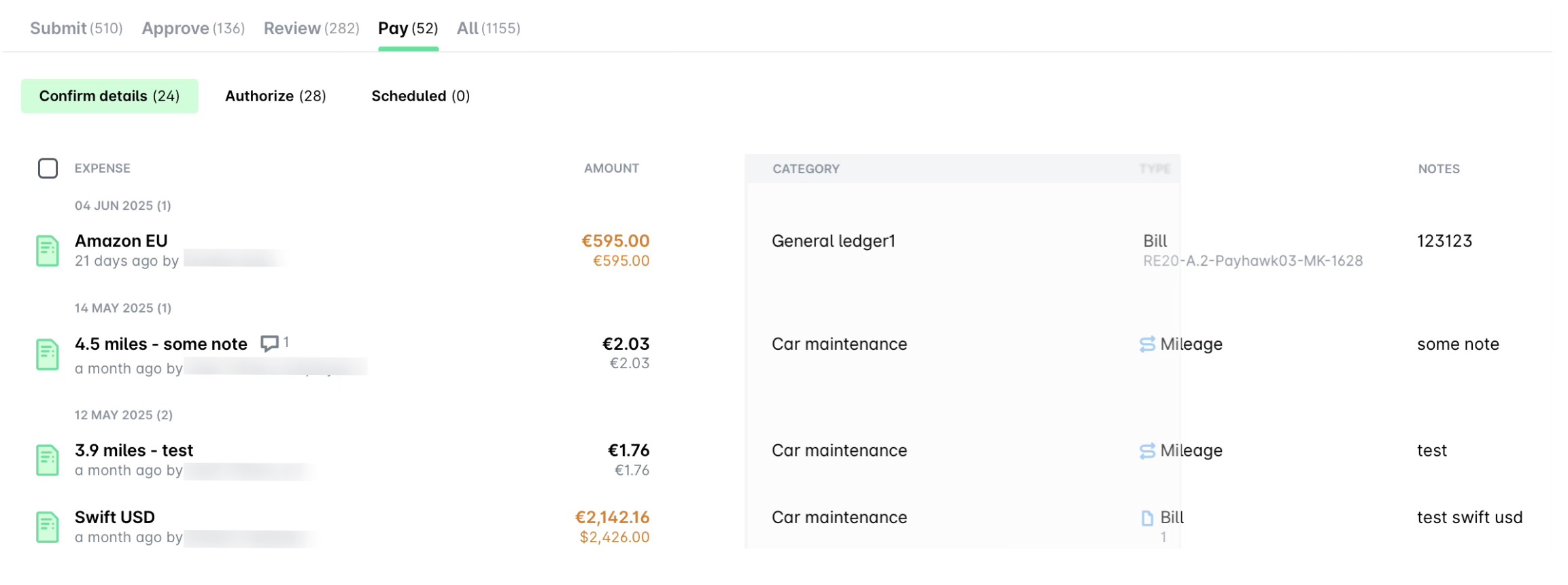Viewport: 1568px width, 585px height.
Task: Open the comment icon on 4.5 miles expense
Action: pyautogui.click(x=270, y=343)
